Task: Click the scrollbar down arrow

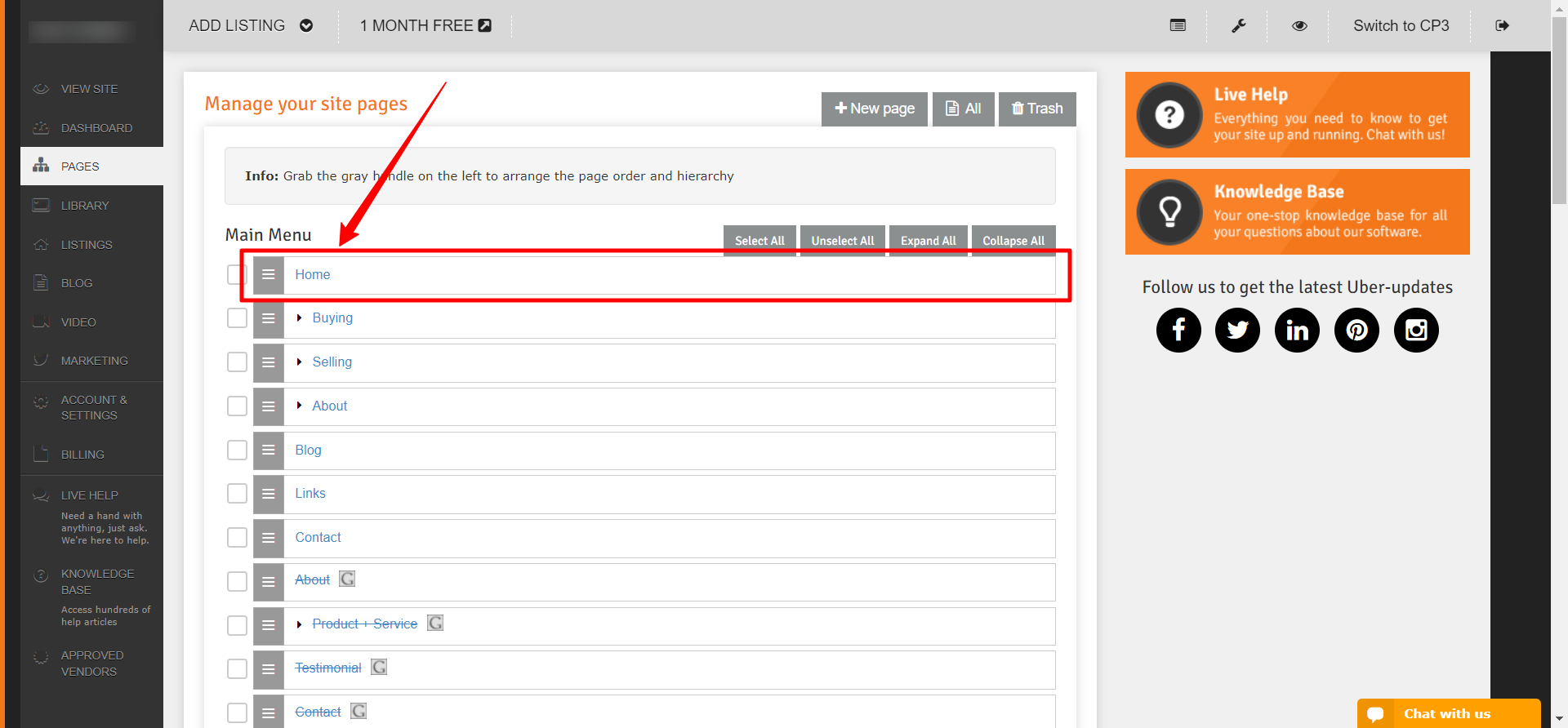Action: [x=1559, y=721]
